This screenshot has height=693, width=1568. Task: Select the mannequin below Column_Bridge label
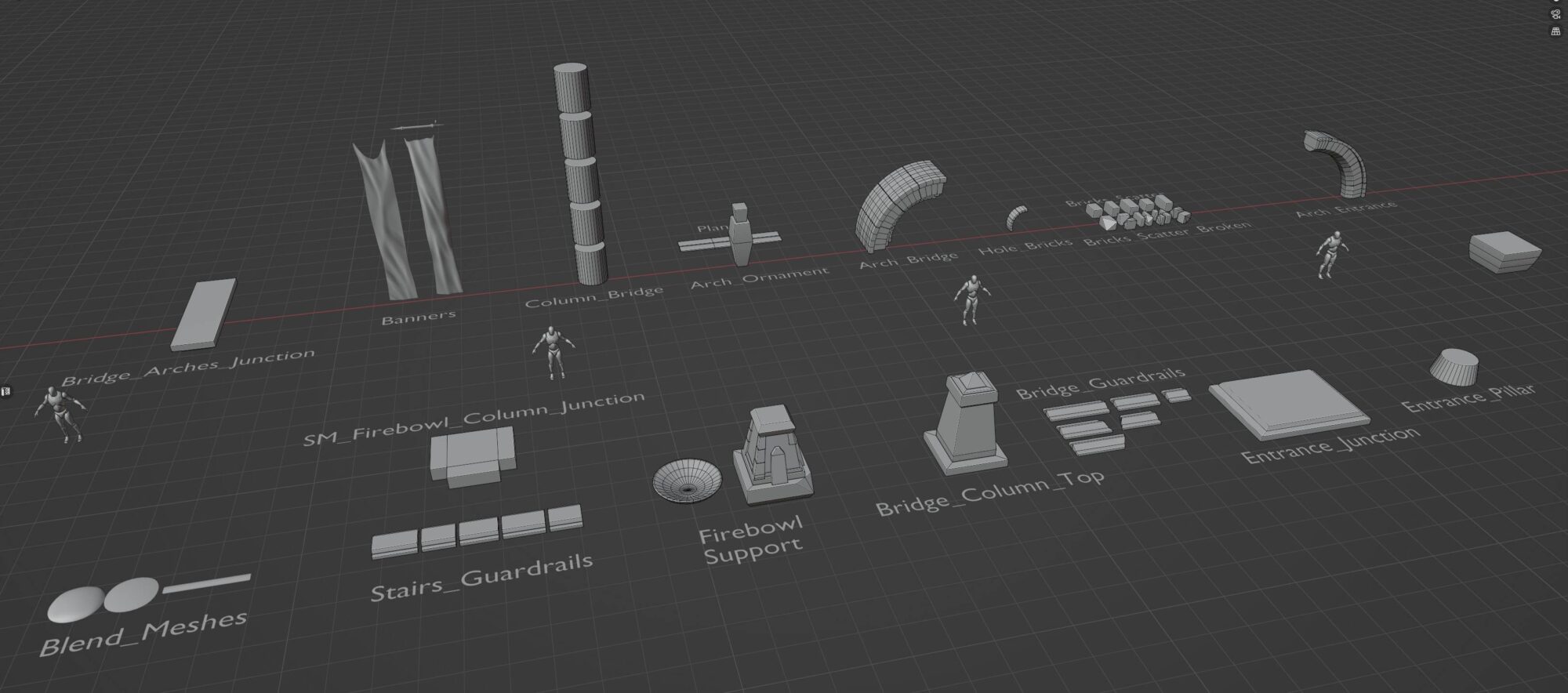(554, 353)
